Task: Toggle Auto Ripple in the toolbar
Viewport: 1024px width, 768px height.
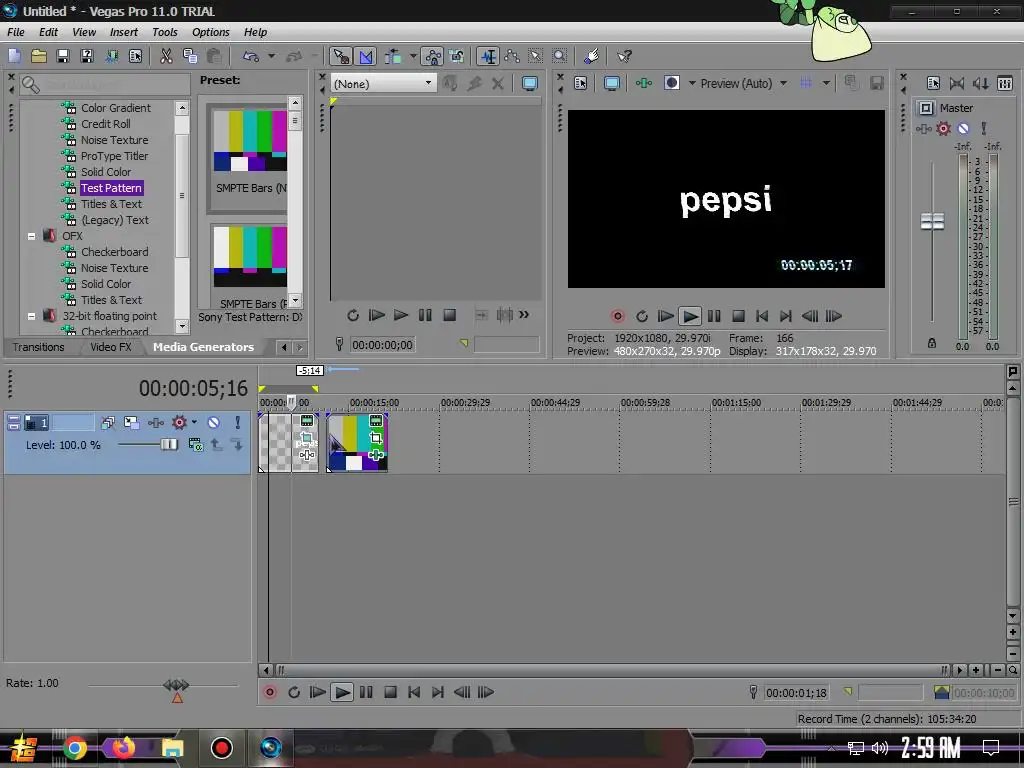Action: point(394,57)
